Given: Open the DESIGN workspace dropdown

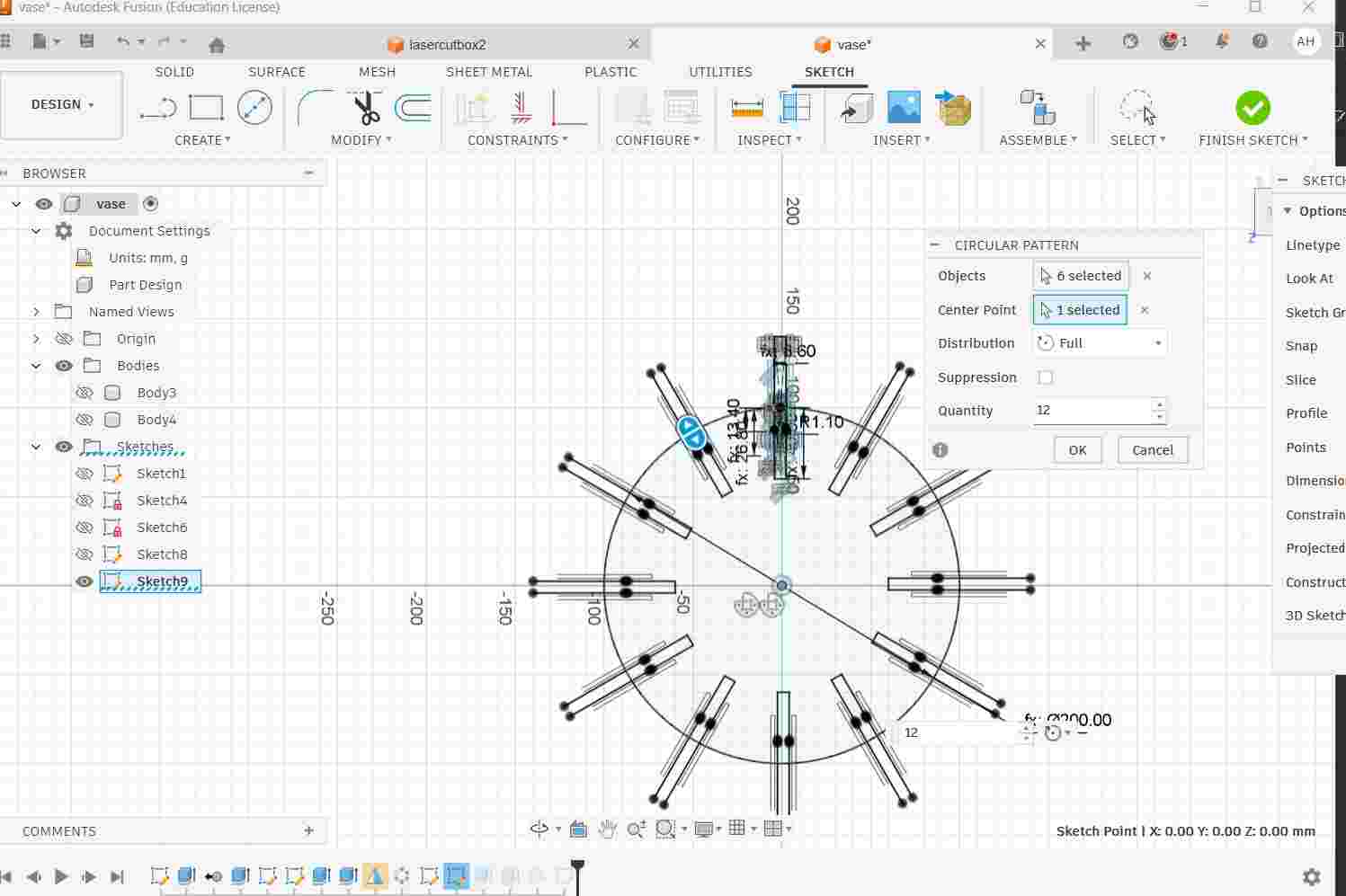Looking at the screenshot, I should pos(62,105).
